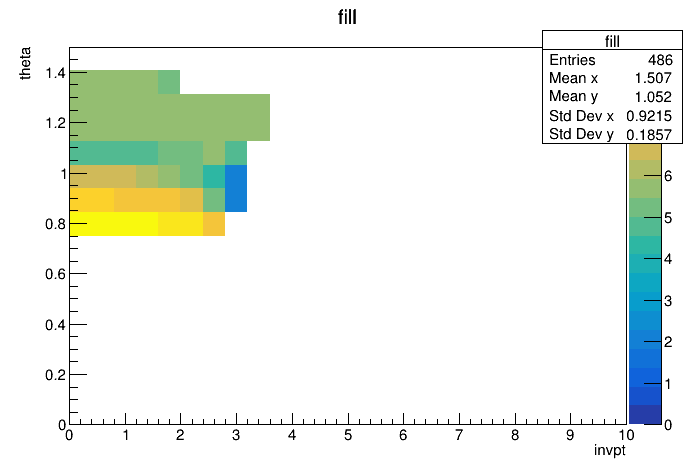
Task: Click the x-axis title "invpt"
Action: click(609, 450)
